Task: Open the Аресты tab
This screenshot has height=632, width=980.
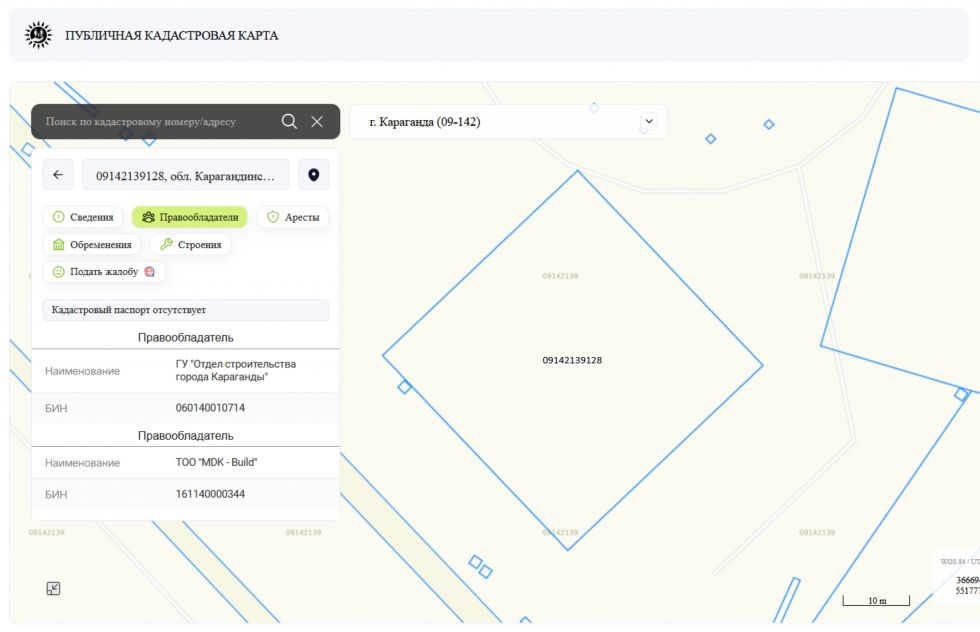Action: coord(293,217)
